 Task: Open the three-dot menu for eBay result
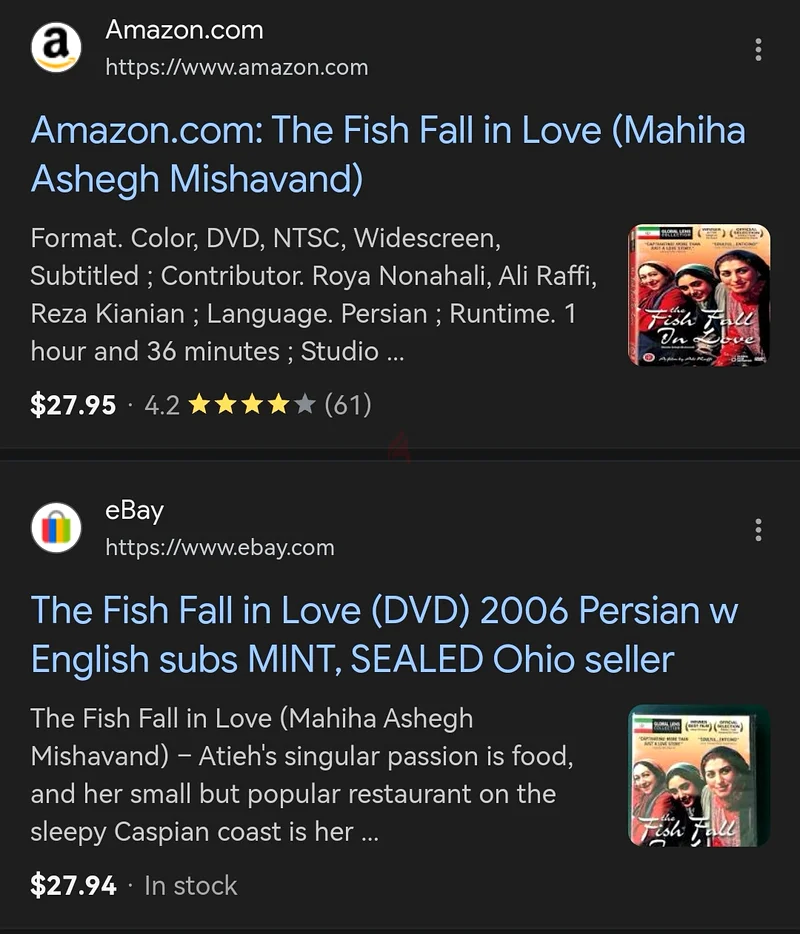point(758,530)
